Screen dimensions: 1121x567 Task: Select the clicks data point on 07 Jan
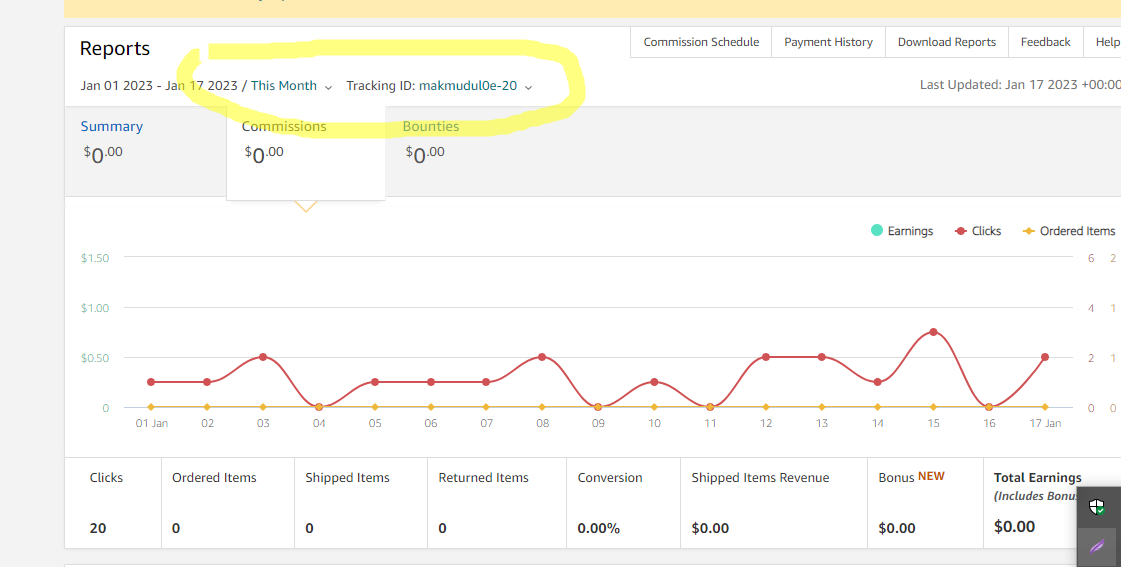pyautogui.click(x=486, y=382)
